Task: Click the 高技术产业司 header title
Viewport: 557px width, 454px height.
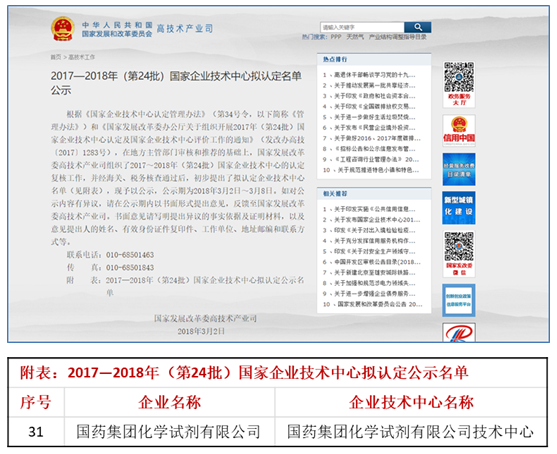Action: (x=185, y=28)
